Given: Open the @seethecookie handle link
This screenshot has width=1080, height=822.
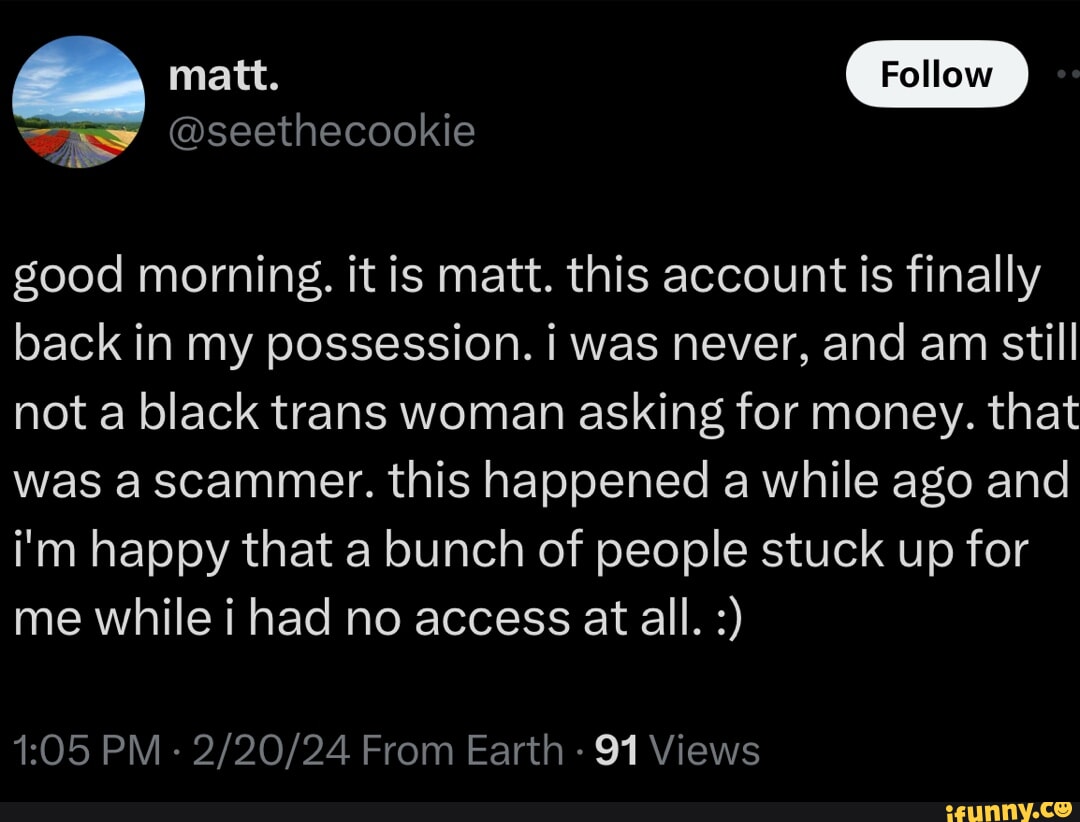Looking at the screenshot, I should [322, 130].
